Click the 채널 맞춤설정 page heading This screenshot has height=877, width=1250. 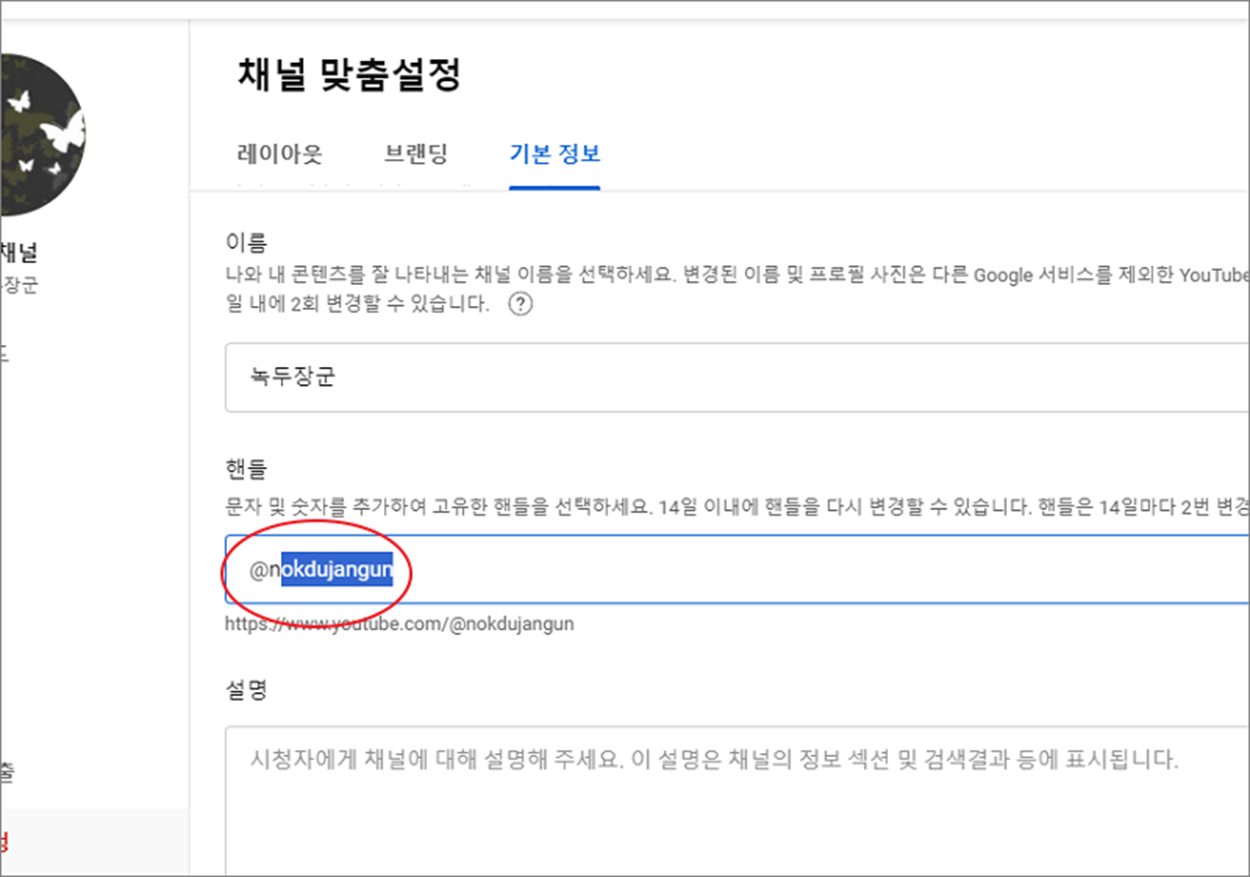point(349,75)
